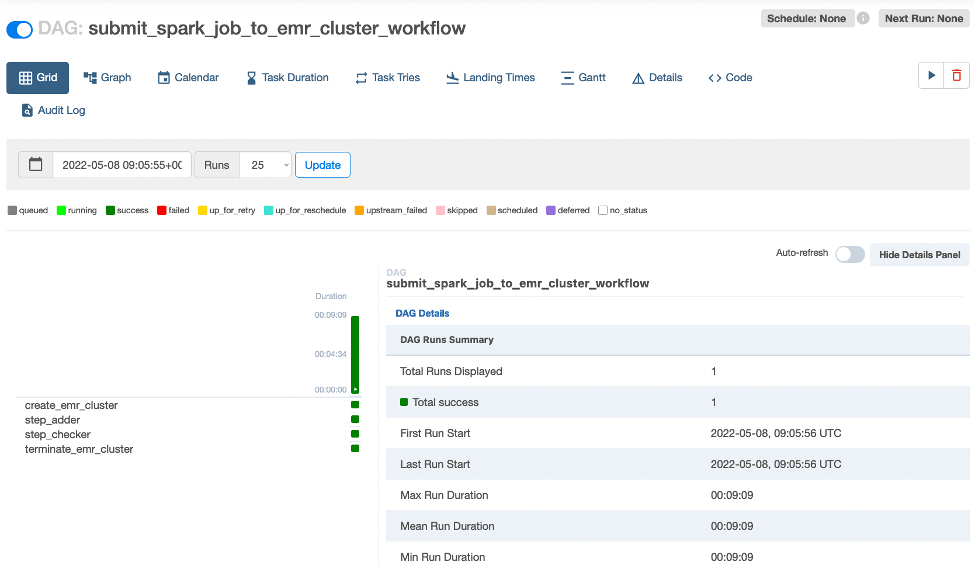
Task: Select the step_checker task row
Action: pos(58,435)
